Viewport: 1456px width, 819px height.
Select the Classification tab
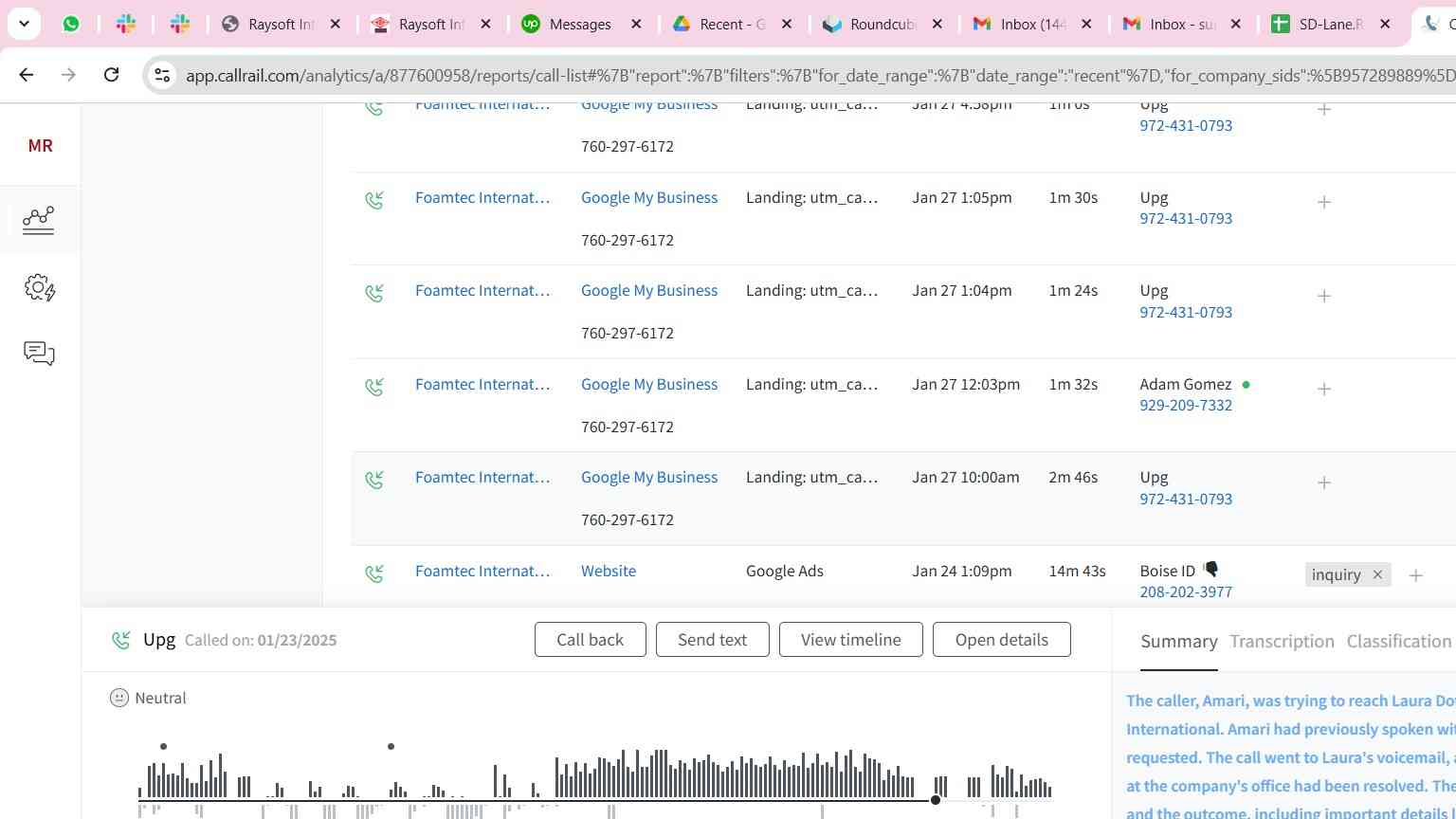[1398, 642]
